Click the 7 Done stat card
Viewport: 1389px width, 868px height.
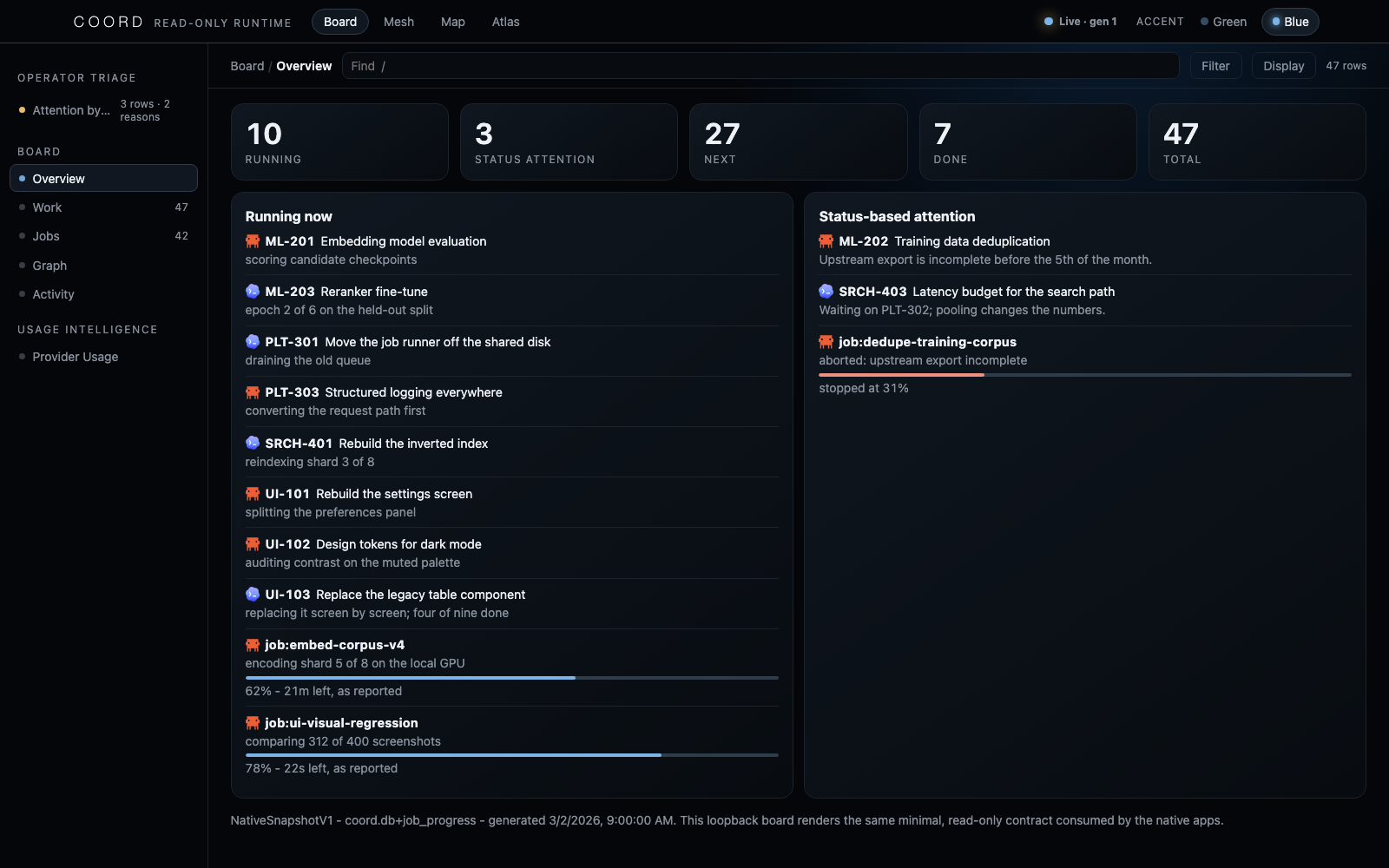[x=1028, y=142]
